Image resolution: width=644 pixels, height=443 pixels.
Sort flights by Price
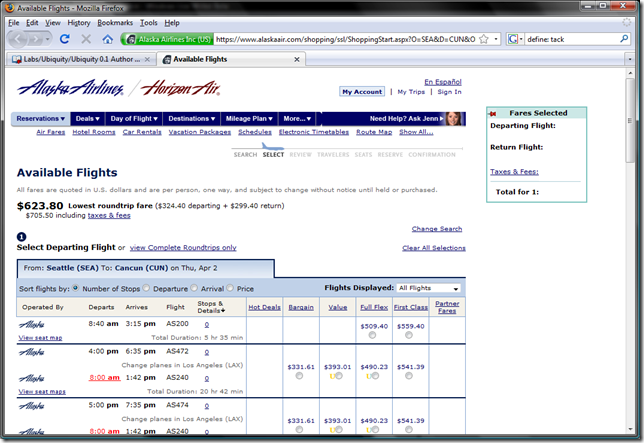[230, 288]
